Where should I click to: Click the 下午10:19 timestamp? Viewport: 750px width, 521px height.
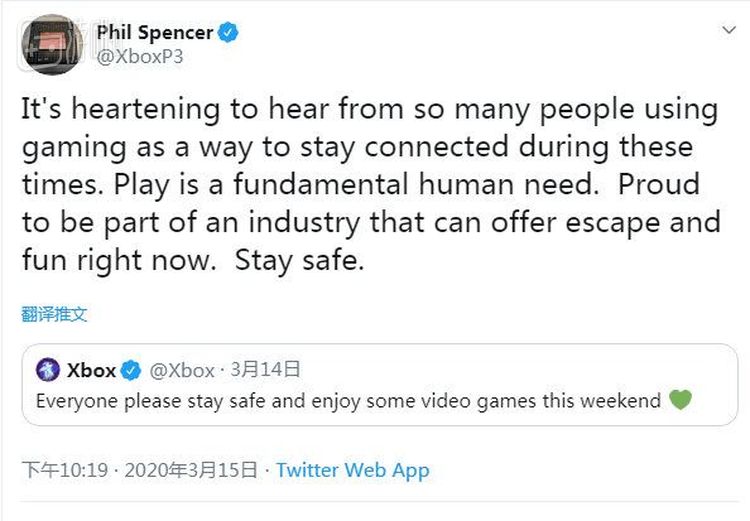pyautogui.click(x=64, y=470)
